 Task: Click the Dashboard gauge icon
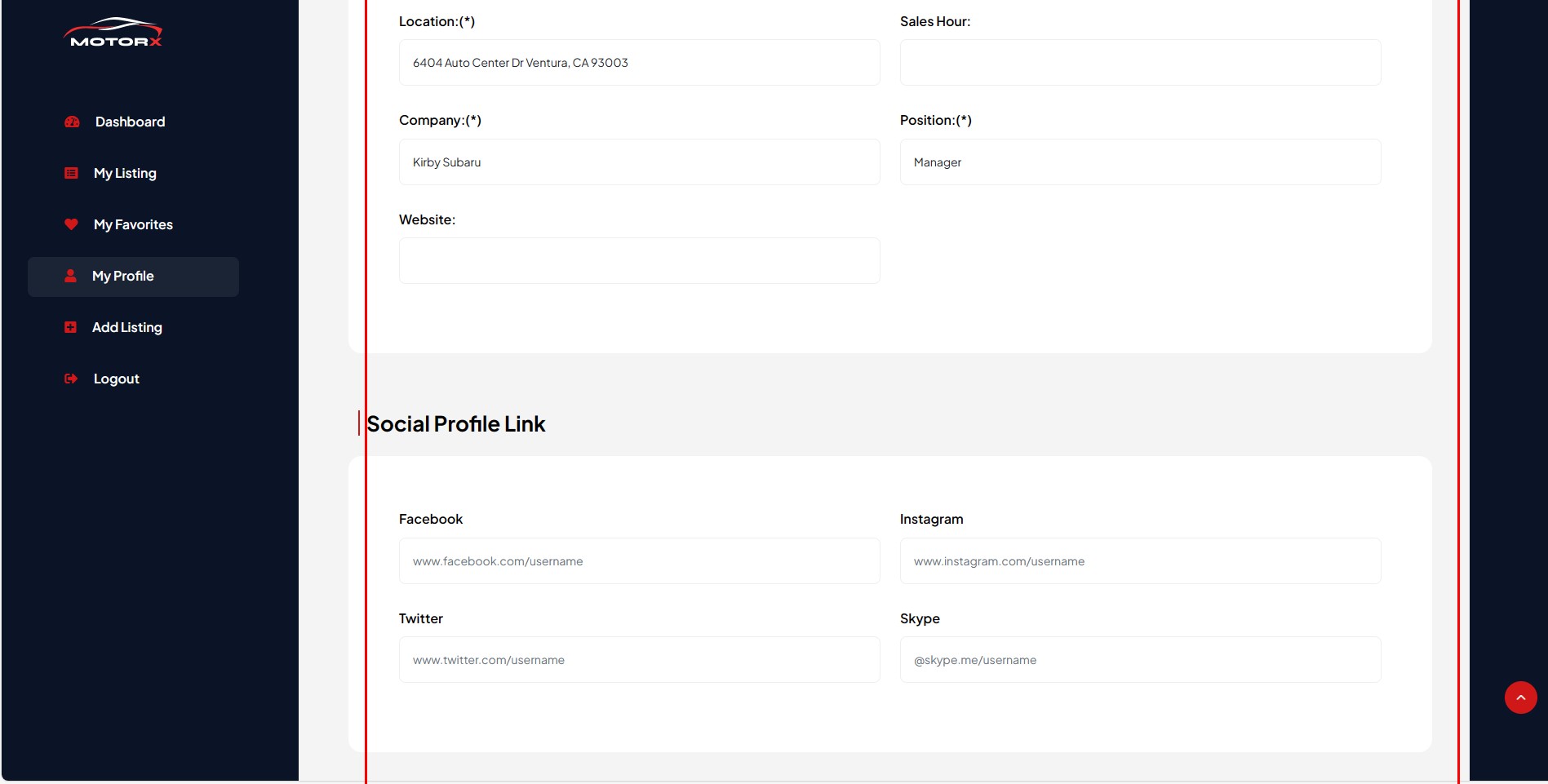click(72, 122)
